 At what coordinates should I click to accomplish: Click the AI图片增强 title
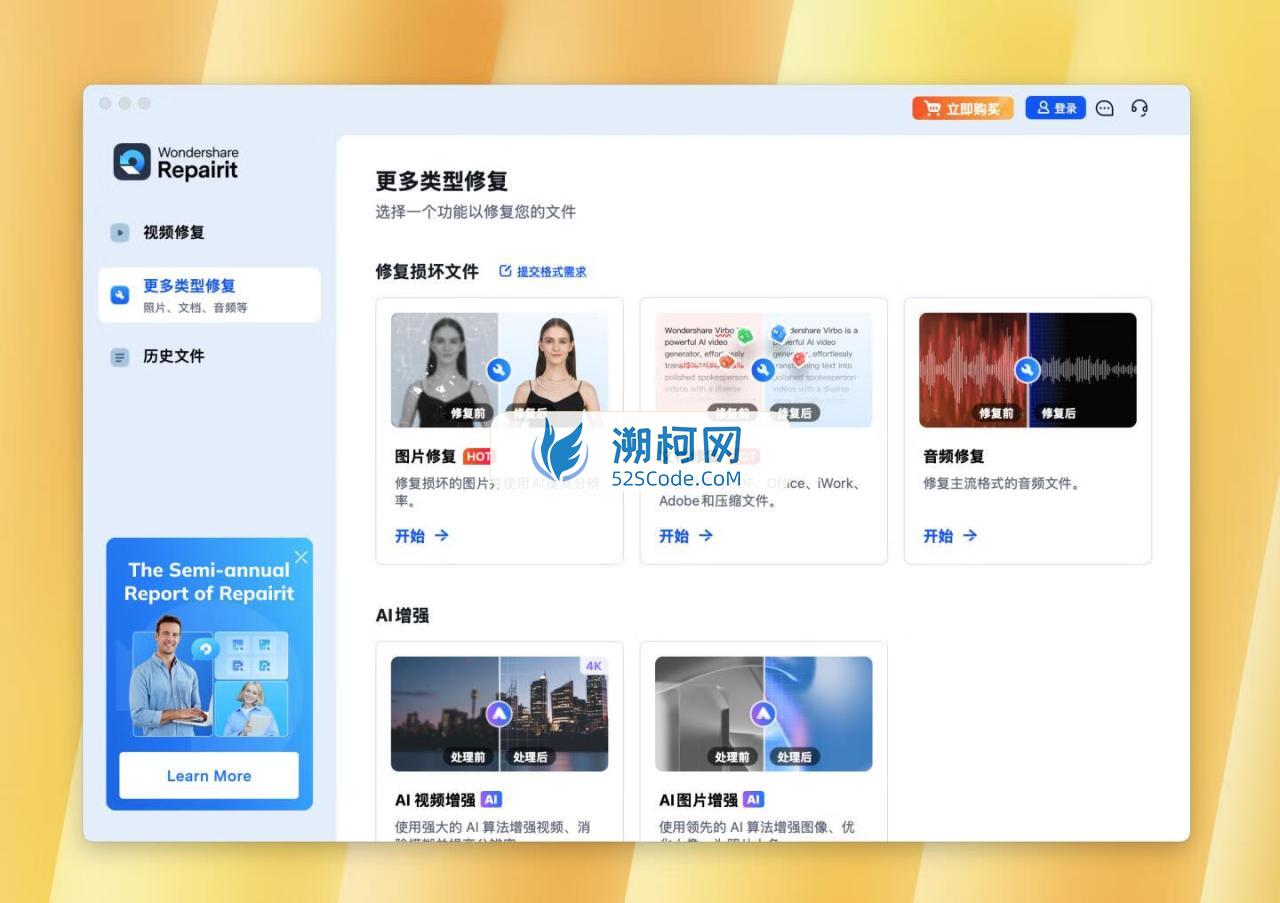pyautogui.click(x=698, y=800)
